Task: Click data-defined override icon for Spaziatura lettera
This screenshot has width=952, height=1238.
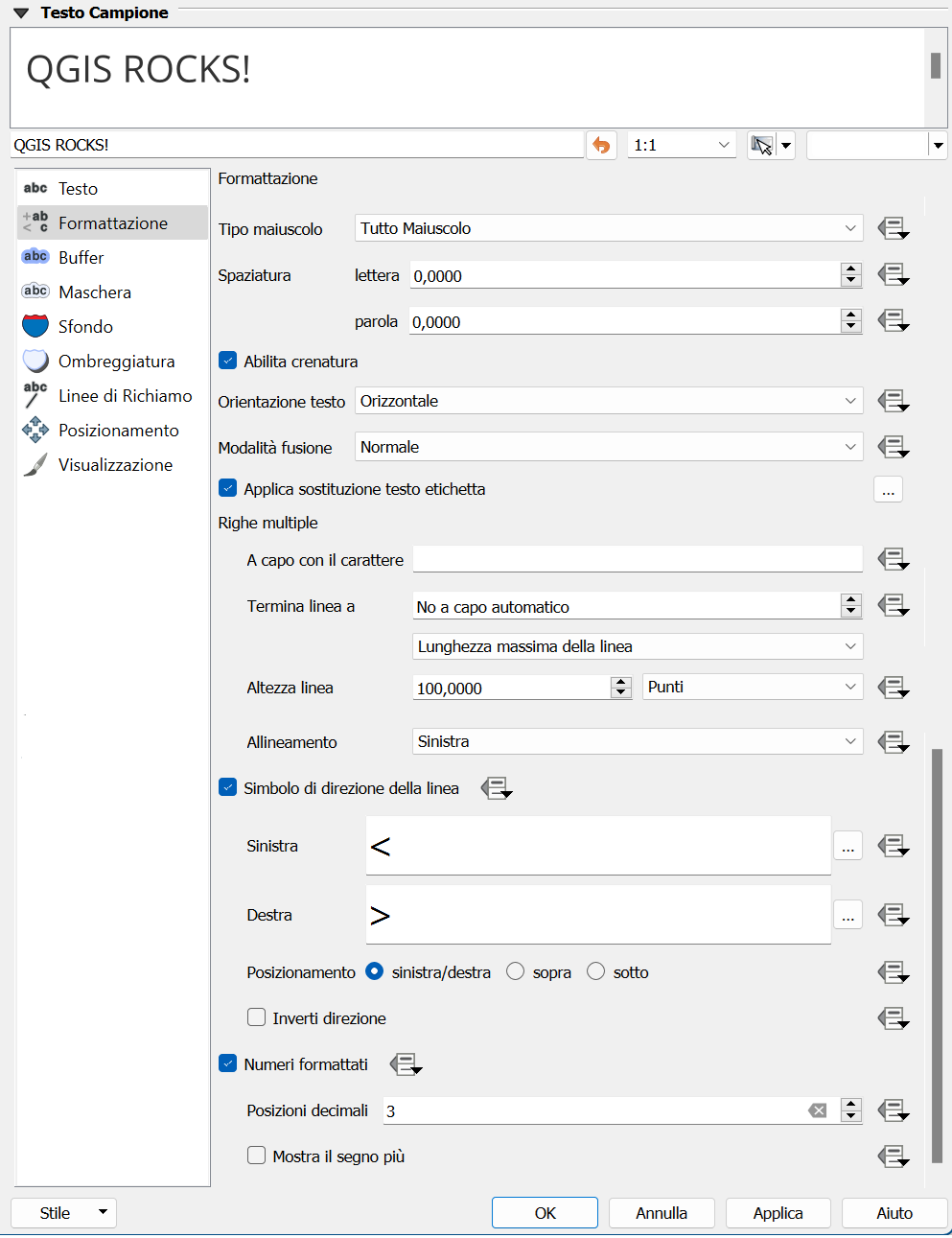Action: (893, 274)
